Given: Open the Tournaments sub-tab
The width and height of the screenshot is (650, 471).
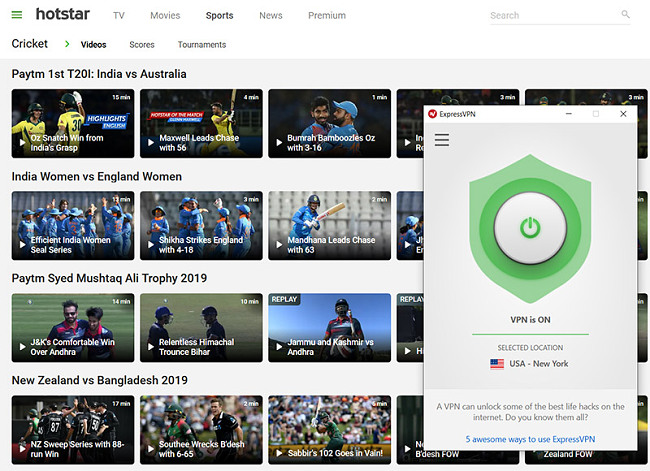Looking at the screenshot, I should tap(202, 44).
